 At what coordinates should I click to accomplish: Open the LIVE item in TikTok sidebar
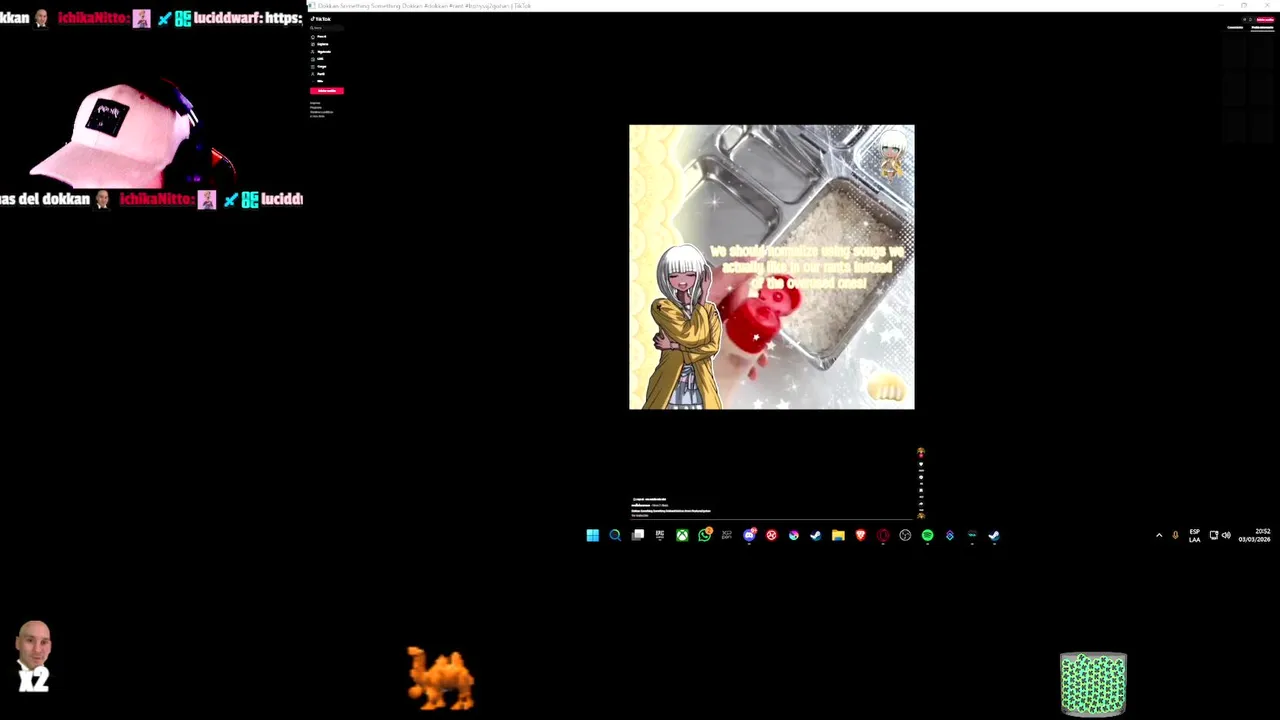click(x=318, y=59)
